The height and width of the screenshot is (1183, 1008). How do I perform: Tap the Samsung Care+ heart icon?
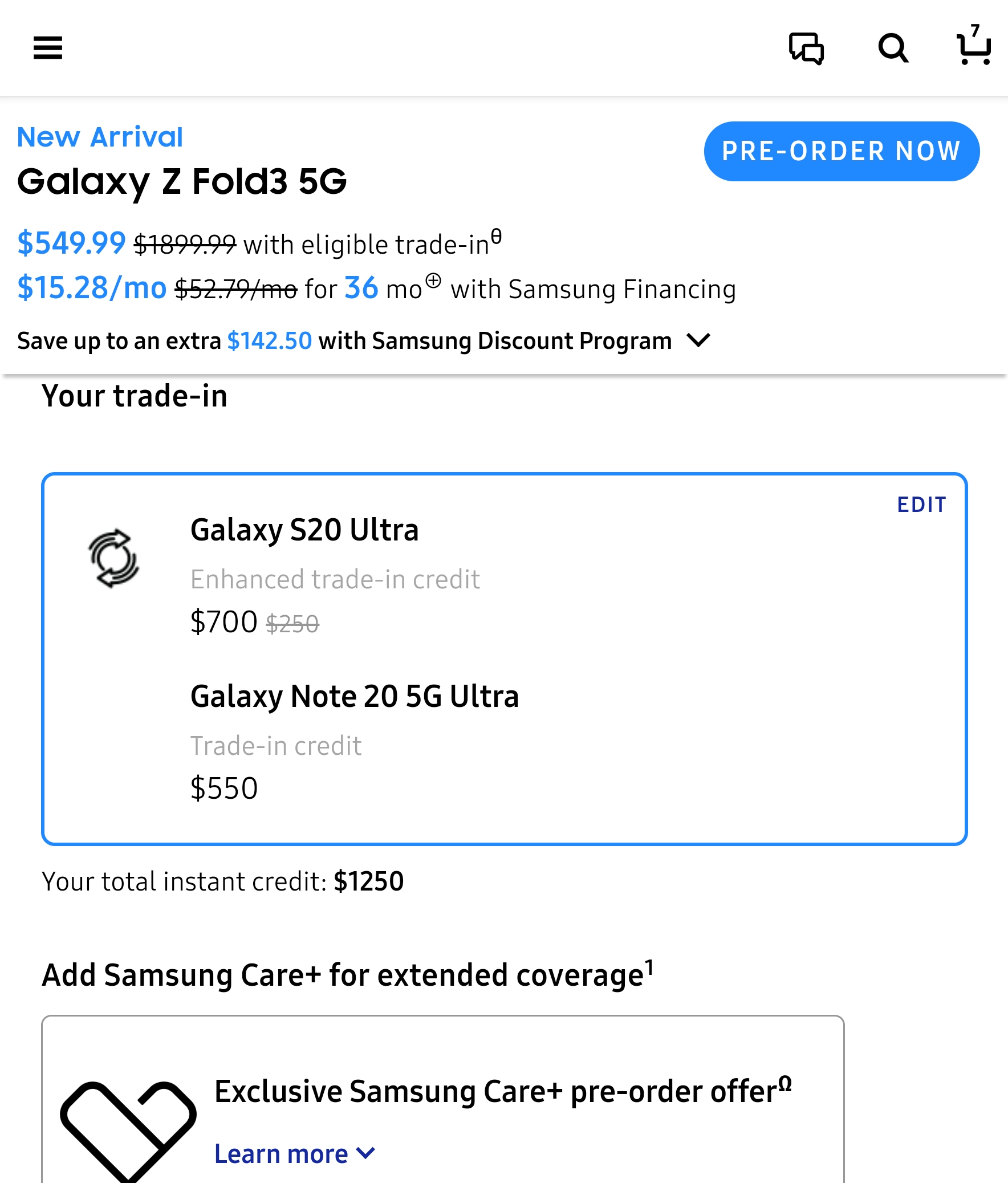click(x=128, y=1131)
